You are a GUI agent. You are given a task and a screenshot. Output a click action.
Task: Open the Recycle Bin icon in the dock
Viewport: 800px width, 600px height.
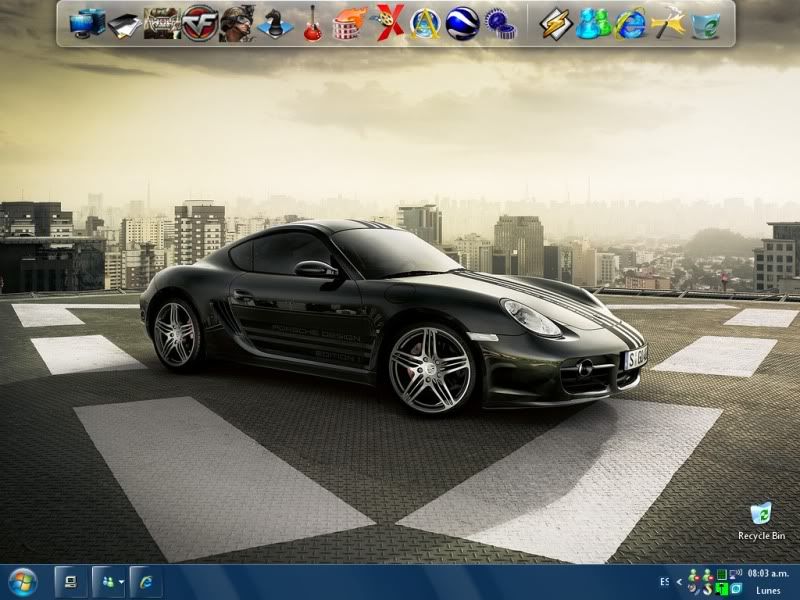[x=706, y=24]
